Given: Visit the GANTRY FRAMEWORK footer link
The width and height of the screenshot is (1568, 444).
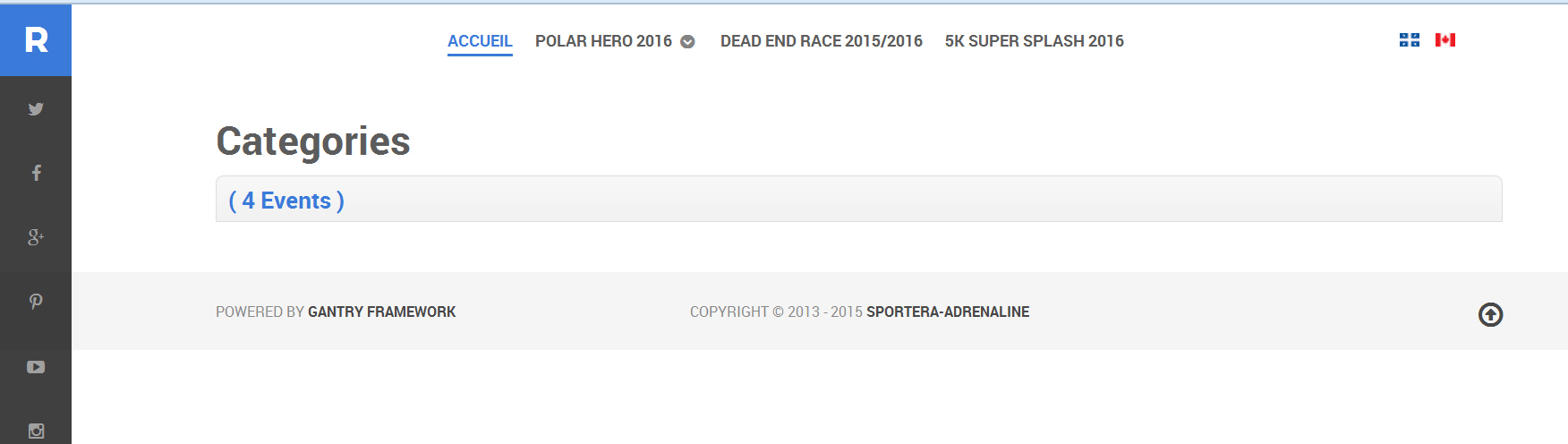Looking at the screenshot, I should pyautogui.click(x=381, y=312).
